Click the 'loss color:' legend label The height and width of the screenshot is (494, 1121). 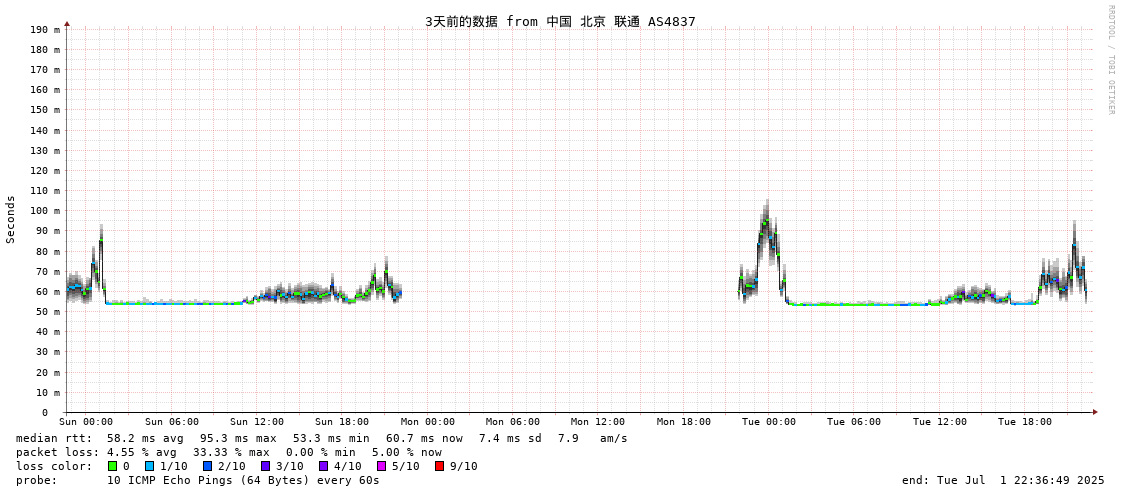[54, 466]
